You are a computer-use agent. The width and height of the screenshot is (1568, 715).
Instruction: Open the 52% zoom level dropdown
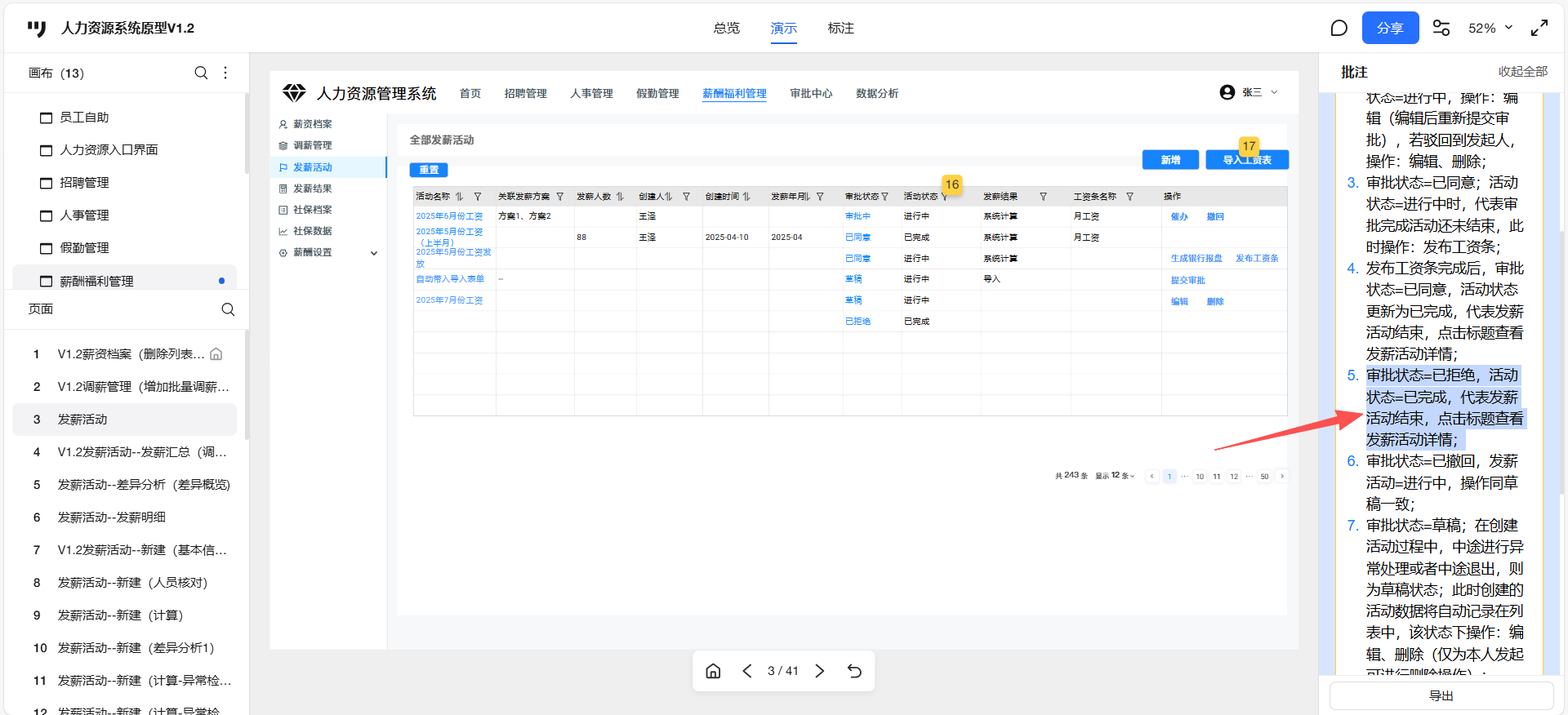[1490, 29]
